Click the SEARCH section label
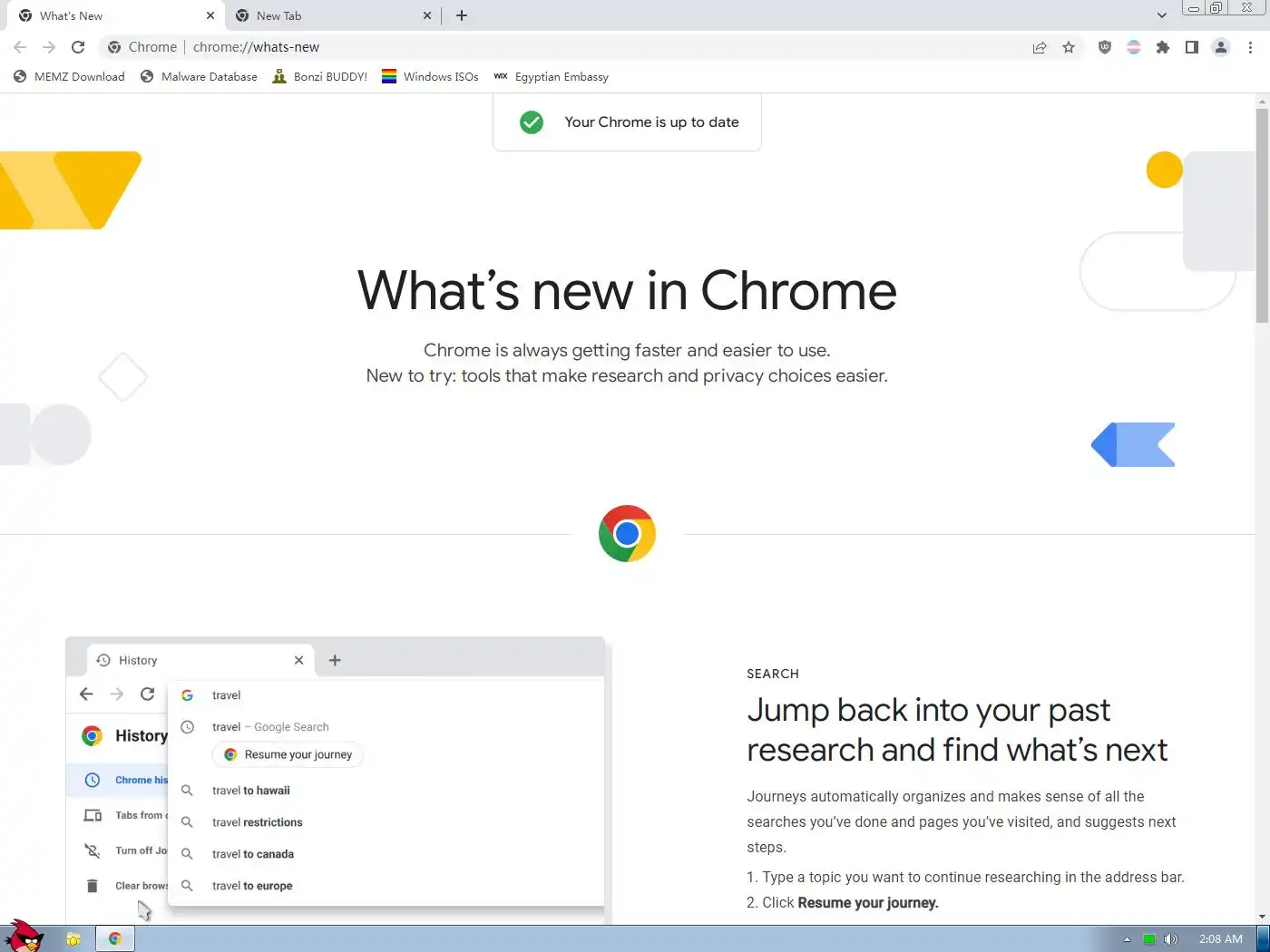This screenshot has height=952, width=1270. pos(773,674)
